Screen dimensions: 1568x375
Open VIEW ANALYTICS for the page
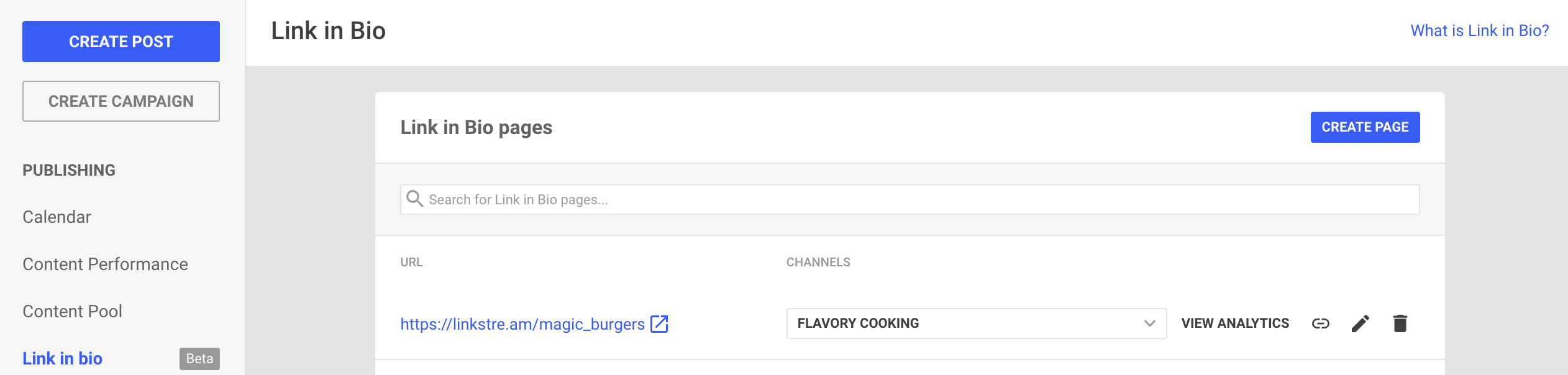click(1235, 323)
